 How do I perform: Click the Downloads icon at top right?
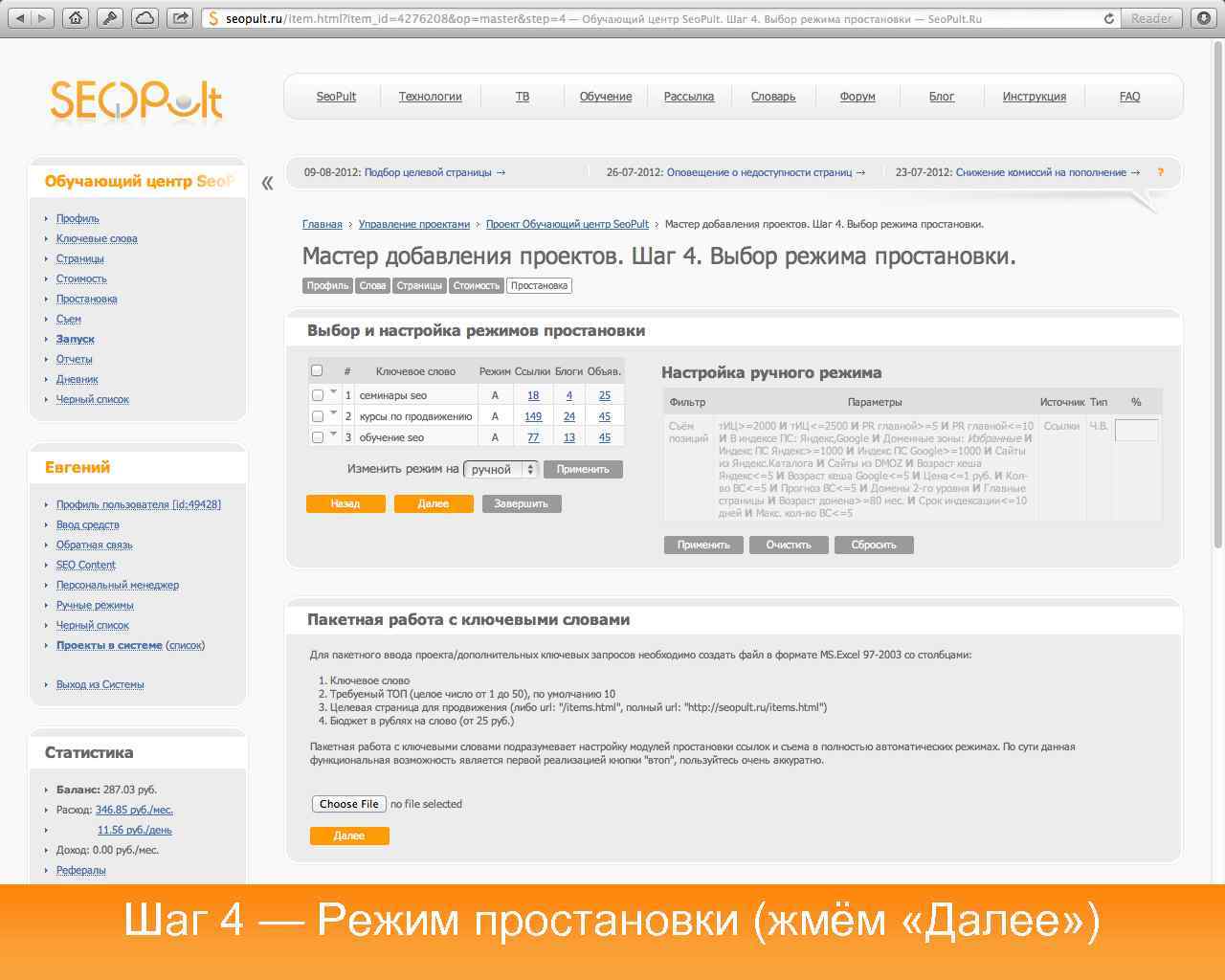[x=1204, y=15]
